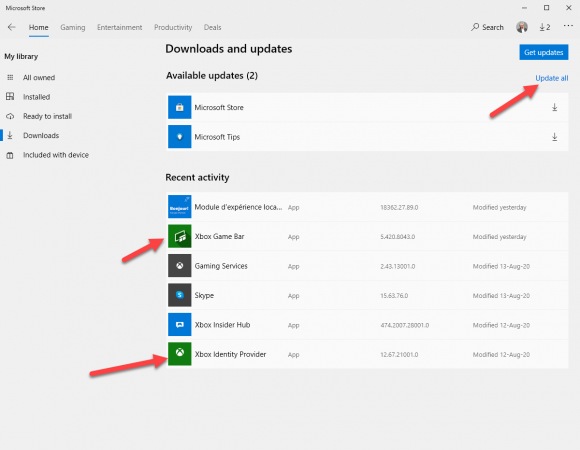Click the Search label in header
Viewport: 580px width, 450px height.
coord(493,27)
